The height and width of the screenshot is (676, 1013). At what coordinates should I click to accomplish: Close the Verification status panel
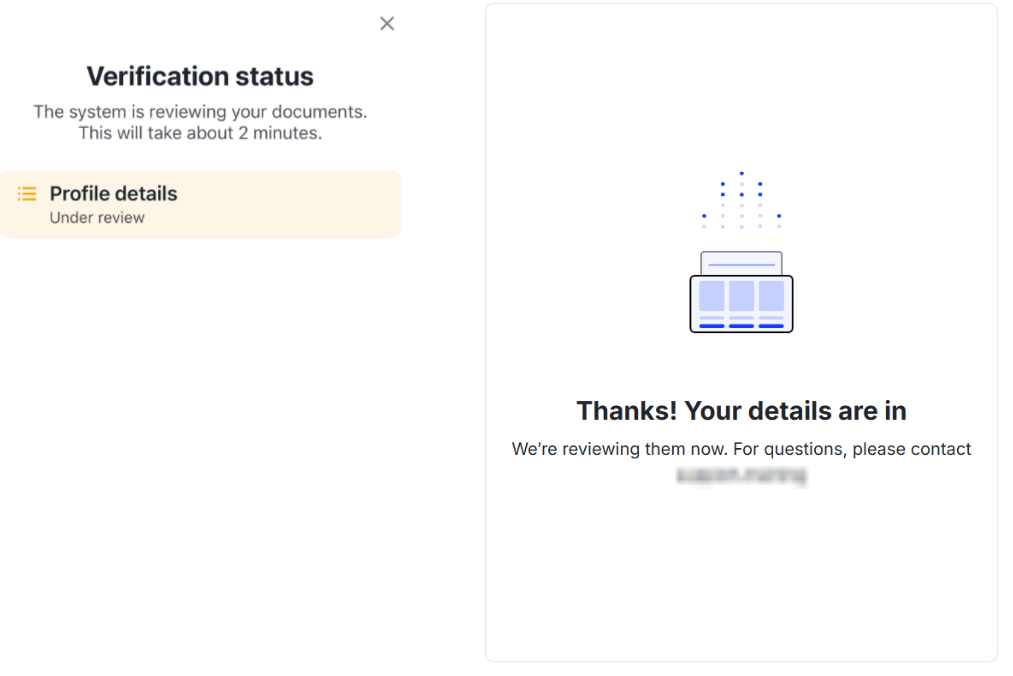(387, 24)
